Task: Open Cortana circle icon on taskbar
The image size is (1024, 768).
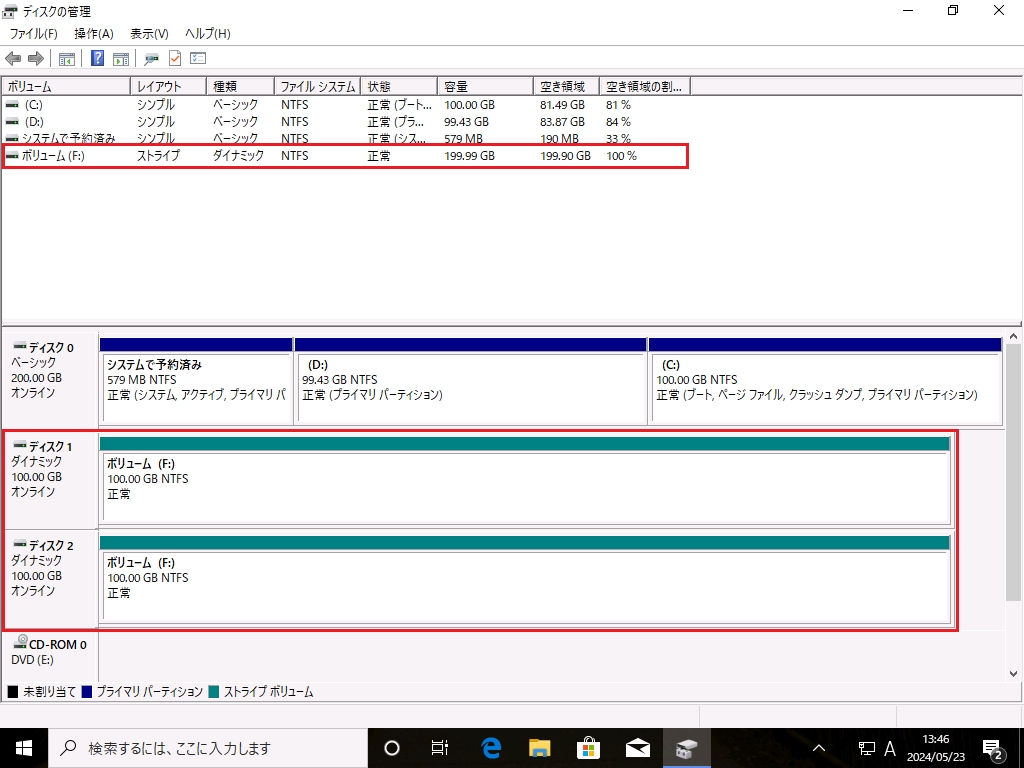Action: (392, 748)
